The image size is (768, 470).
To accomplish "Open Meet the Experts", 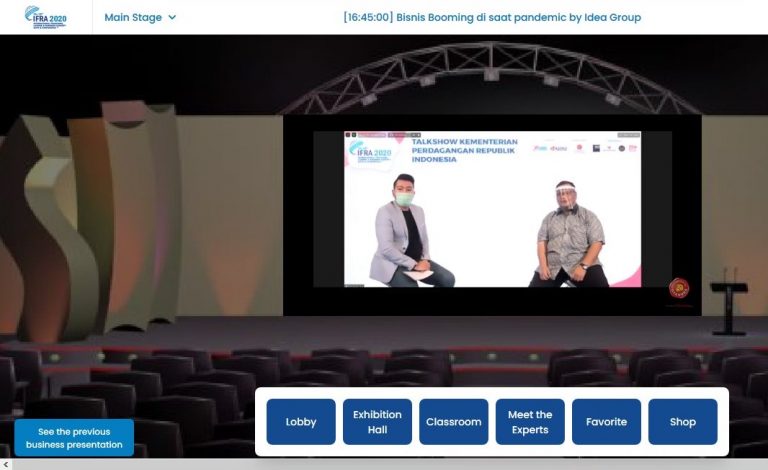I will 530,422.
